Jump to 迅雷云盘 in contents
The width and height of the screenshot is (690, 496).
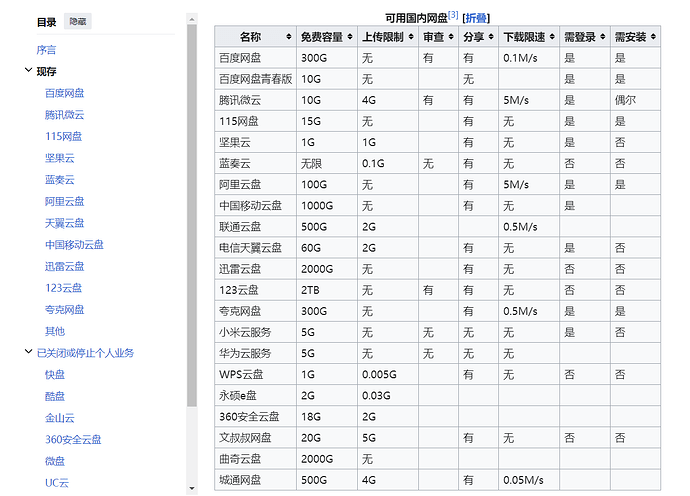pyautogui.click(x=65, y=266)
